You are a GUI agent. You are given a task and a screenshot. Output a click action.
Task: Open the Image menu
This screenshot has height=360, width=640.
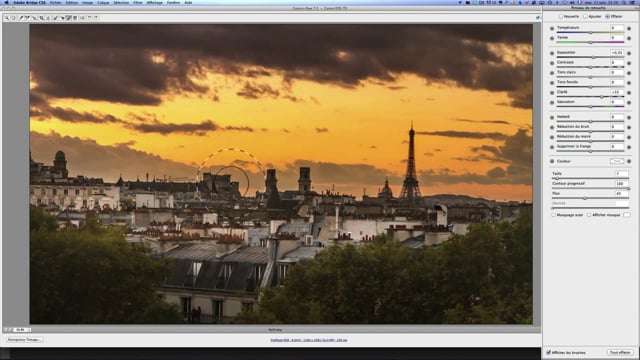[87, 2]
